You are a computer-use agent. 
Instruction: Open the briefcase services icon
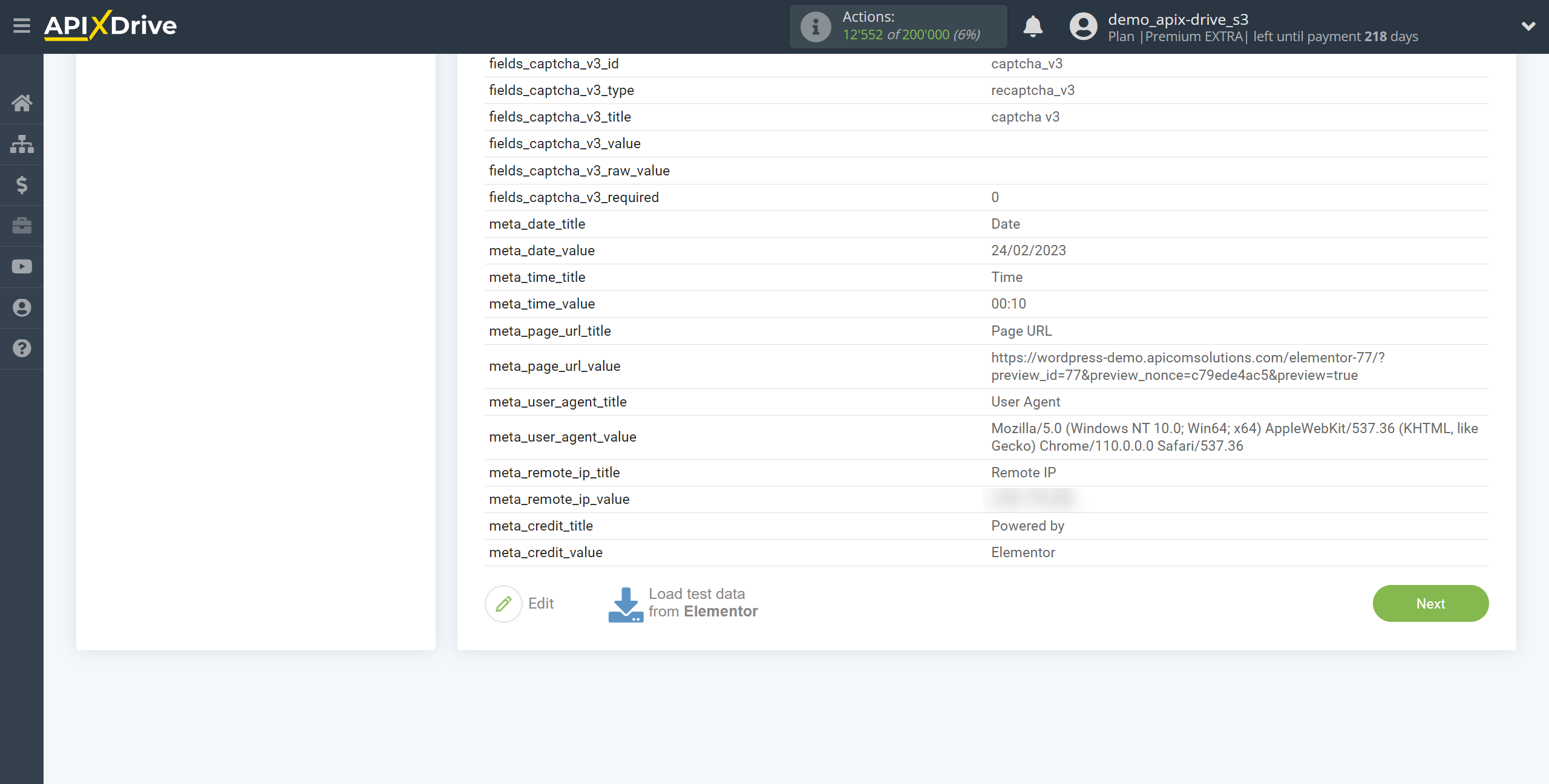click(22, 226)
